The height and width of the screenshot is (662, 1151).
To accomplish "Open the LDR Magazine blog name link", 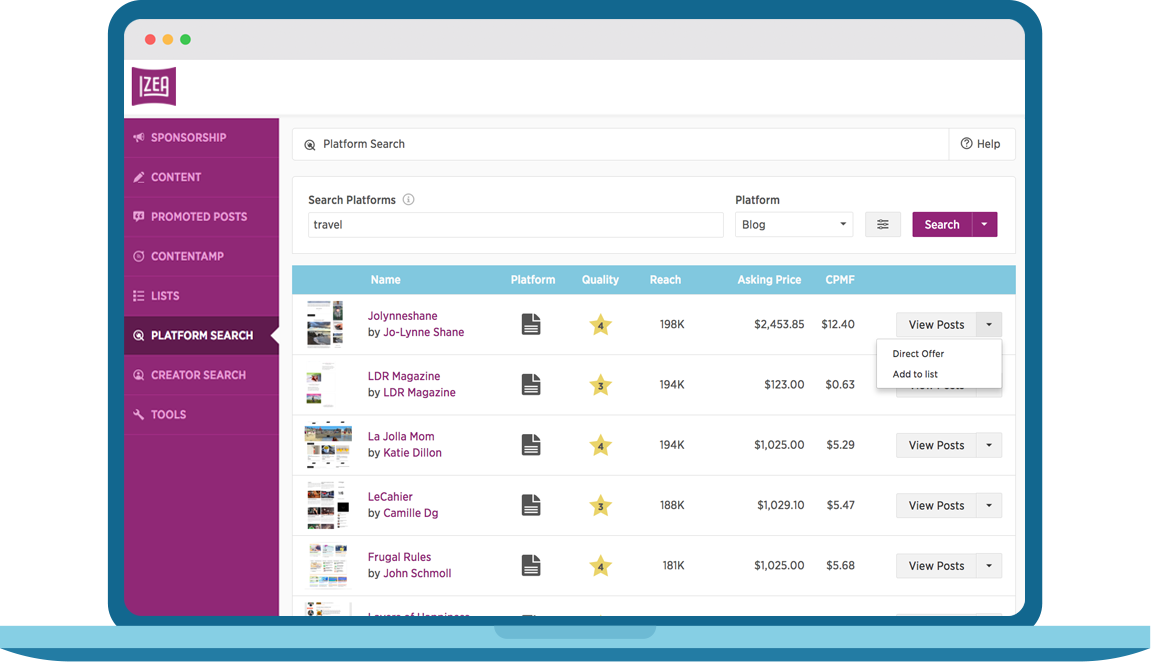I will [x=404, y=376].
